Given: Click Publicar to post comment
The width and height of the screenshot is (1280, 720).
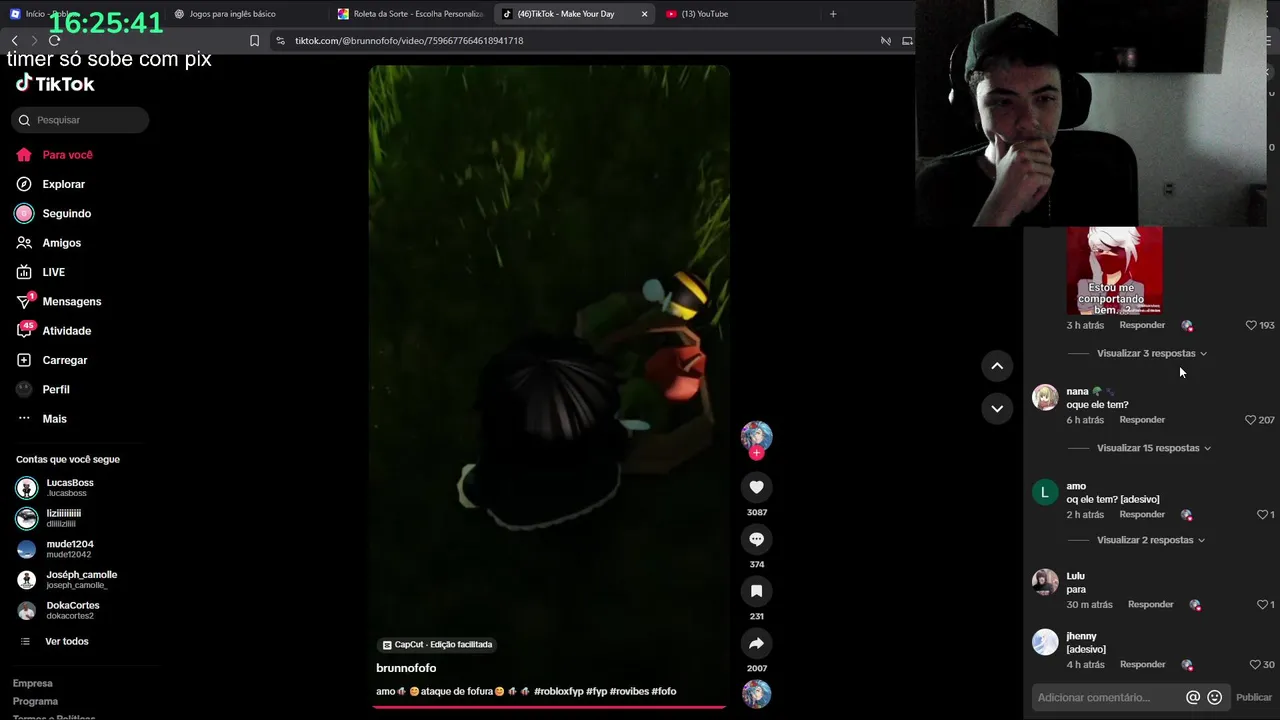Looking at the screenshot, I should click(x=1254, y=698).
